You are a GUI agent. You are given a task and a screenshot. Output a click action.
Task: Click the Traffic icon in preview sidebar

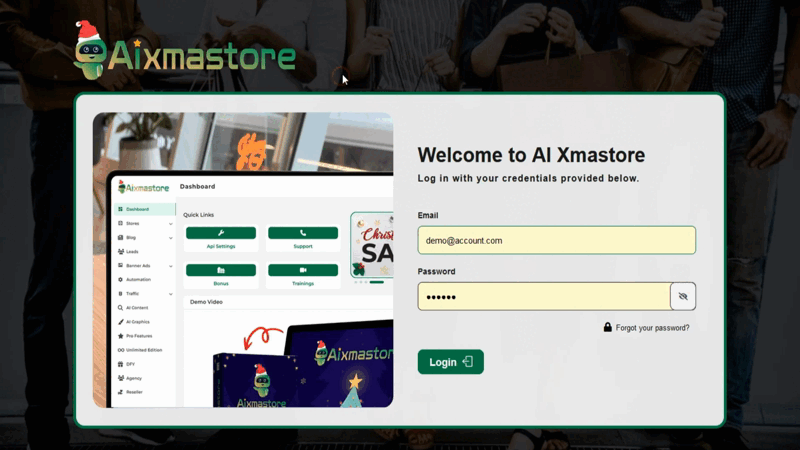coord(120,294)
